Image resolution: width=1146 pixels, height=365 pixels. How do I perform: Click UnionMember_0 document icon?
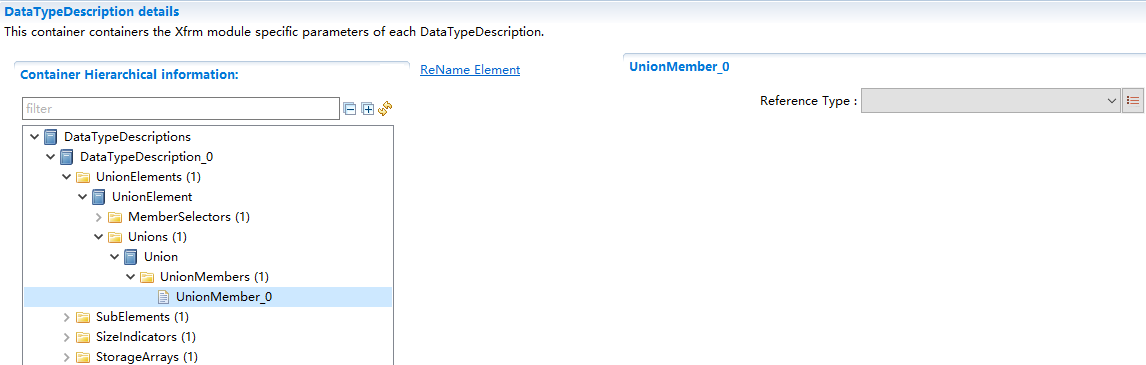point(164,297)
